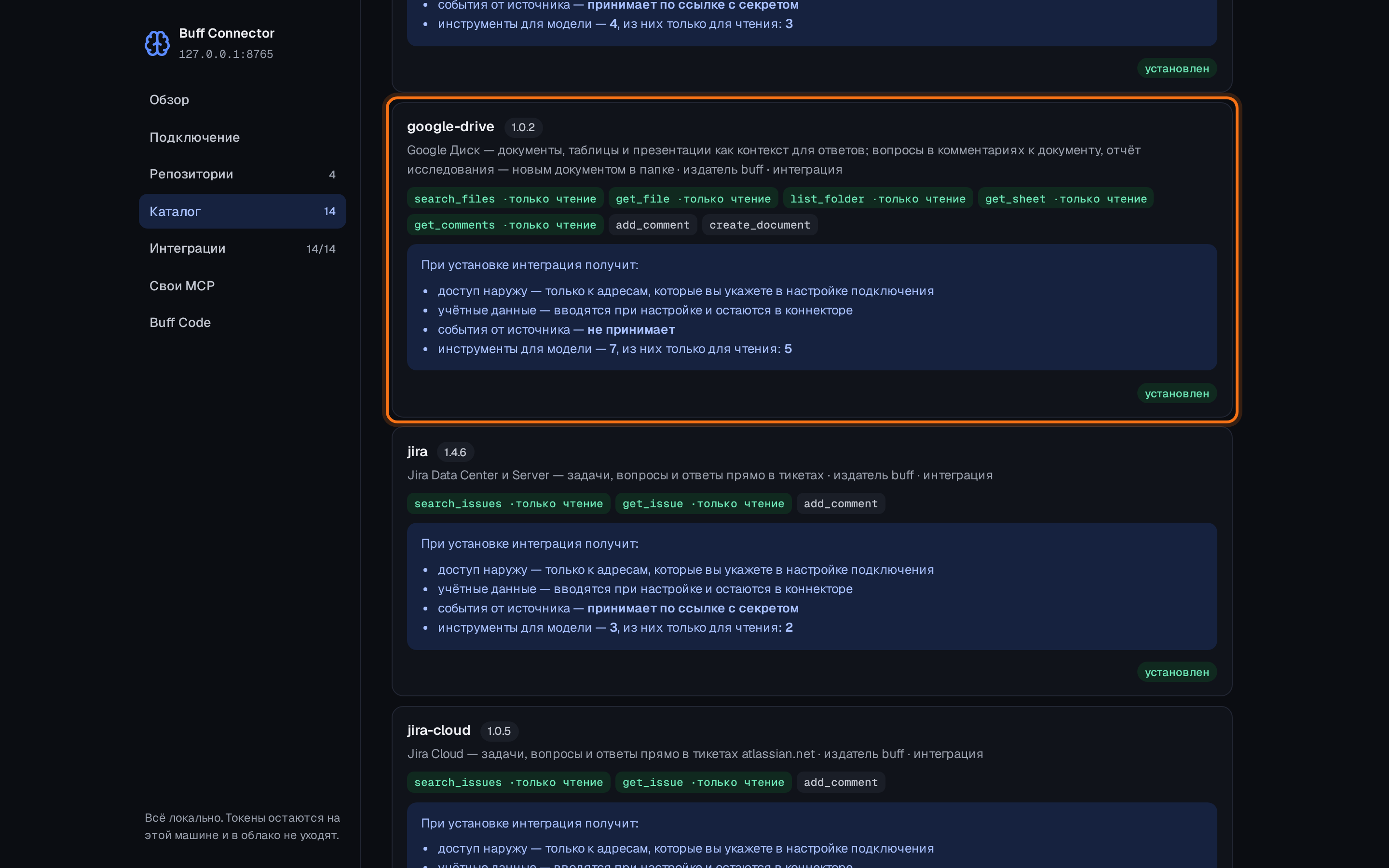Click the search_files tool tag
Screen dimensions: 1389x868
point(505,199)
